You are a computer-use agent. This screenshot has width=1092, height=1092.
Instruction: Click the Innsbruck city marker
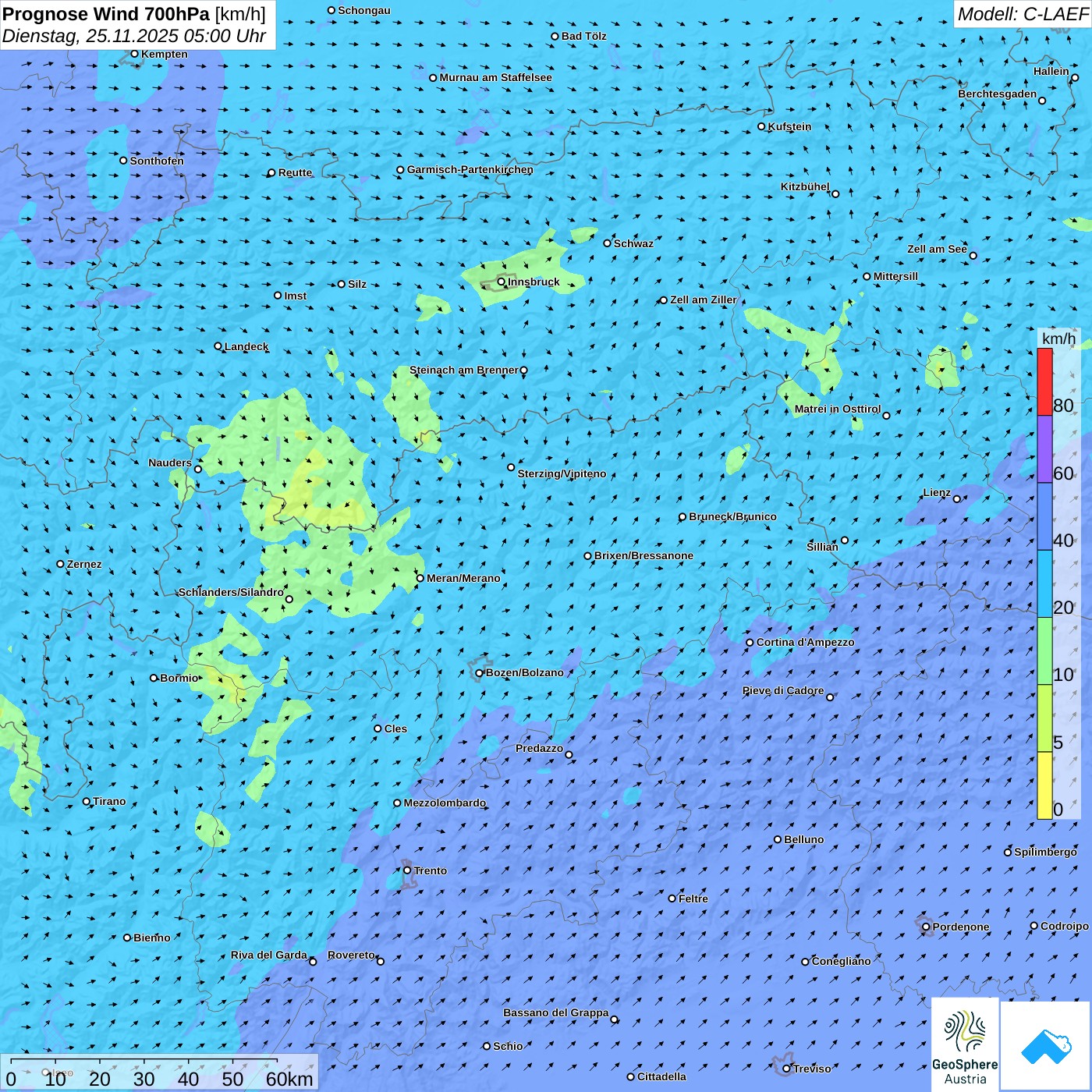[502, 282]
